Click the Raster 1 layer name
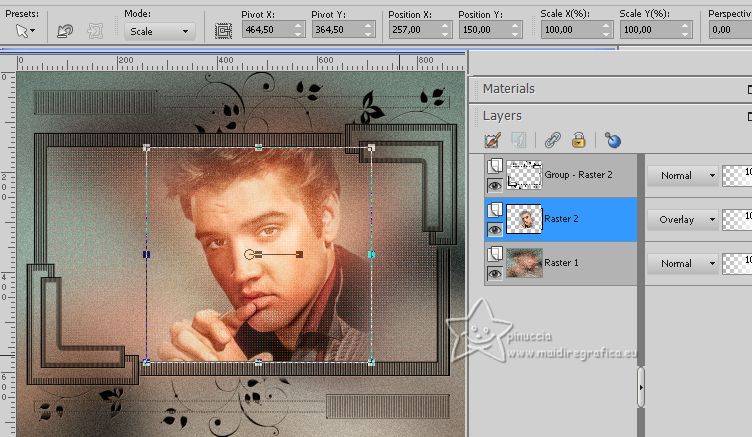This screenshot has height=437, width=752. [x=561, y=263]
